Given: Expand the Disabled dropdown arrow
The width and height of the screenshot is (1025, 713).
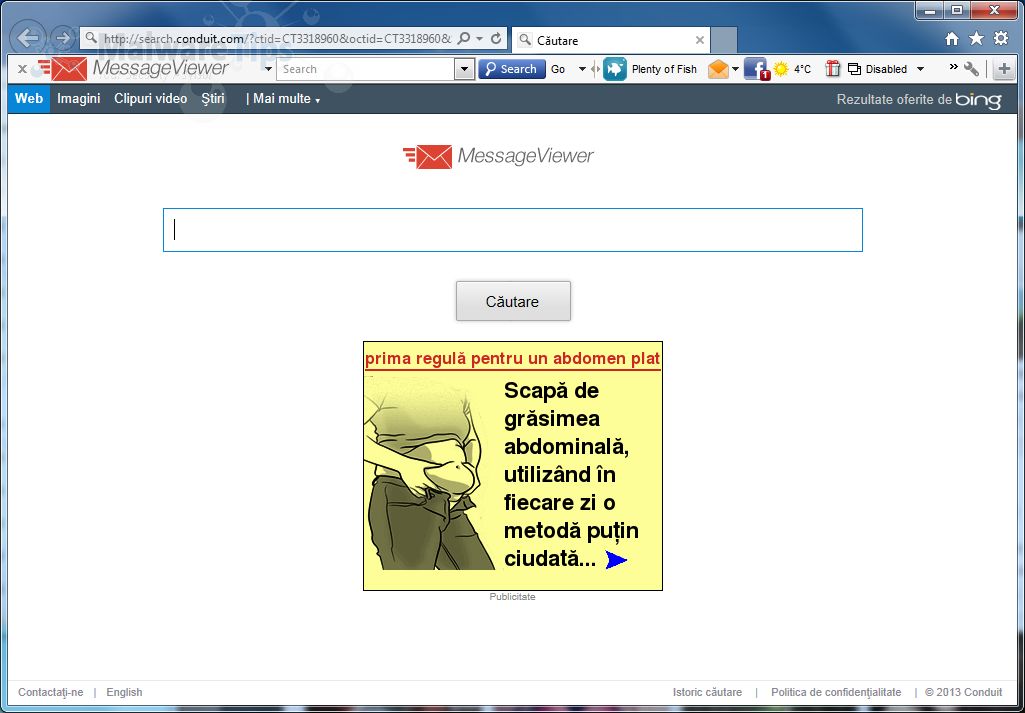Looking at the screenshot, I should [x=920, y=69].
